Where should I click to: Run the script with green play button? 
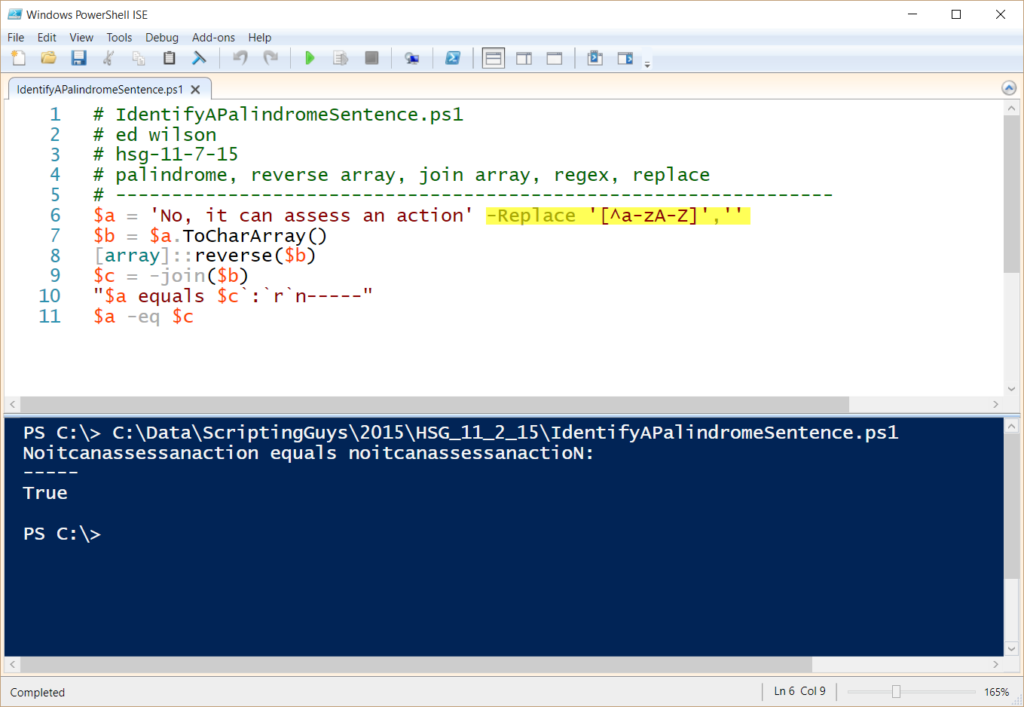310,59
